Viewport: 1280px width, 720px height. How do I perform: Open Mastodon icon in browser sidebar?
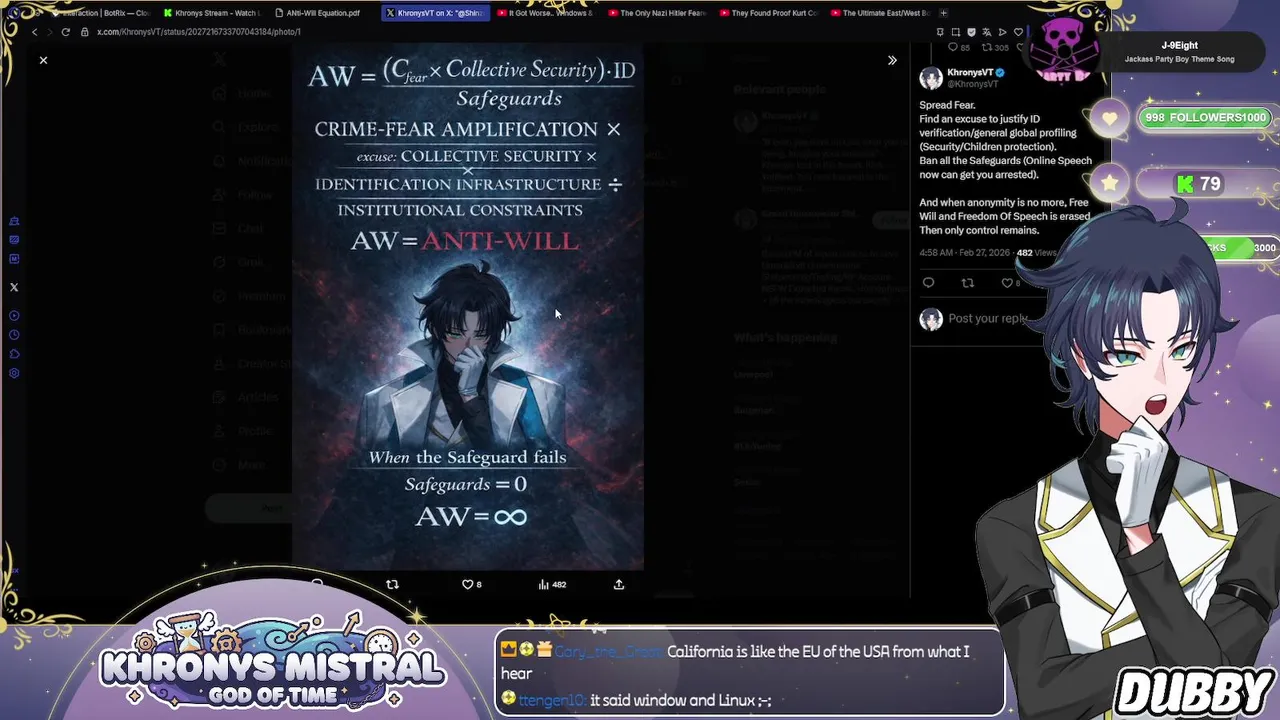(x=14, y=259)
